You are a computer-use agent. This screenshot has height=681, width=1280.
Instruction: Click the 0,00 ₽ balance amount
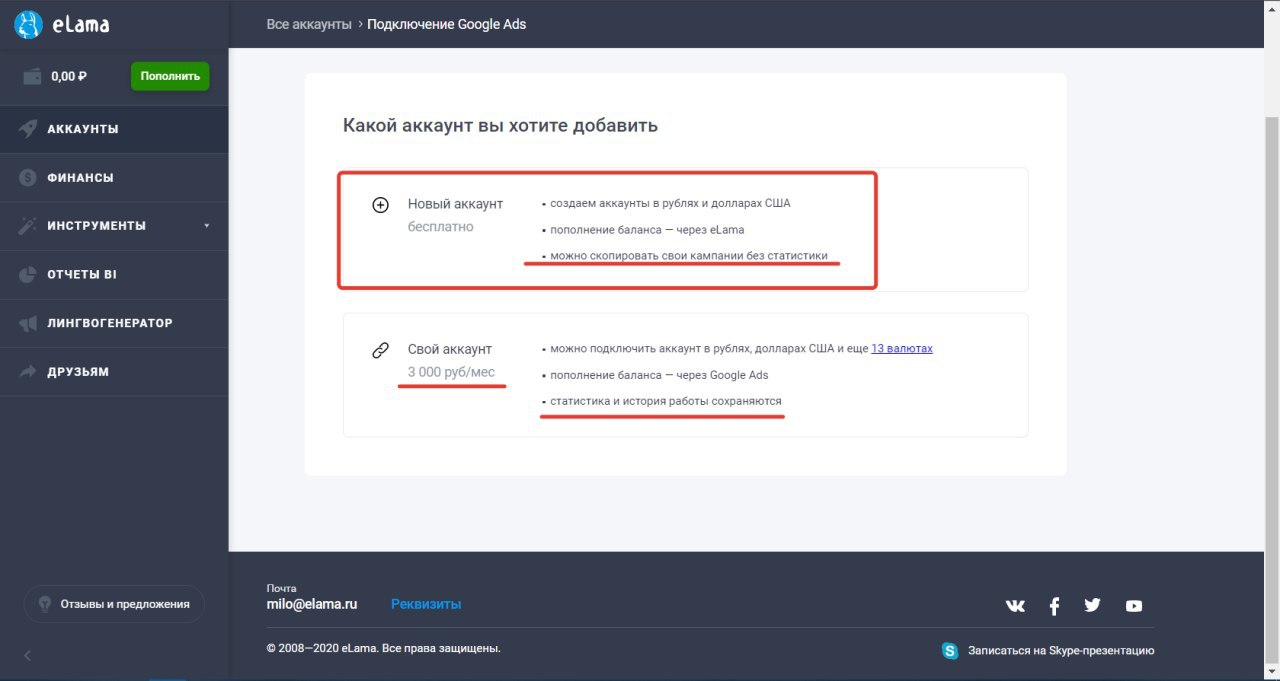(69, 76)
